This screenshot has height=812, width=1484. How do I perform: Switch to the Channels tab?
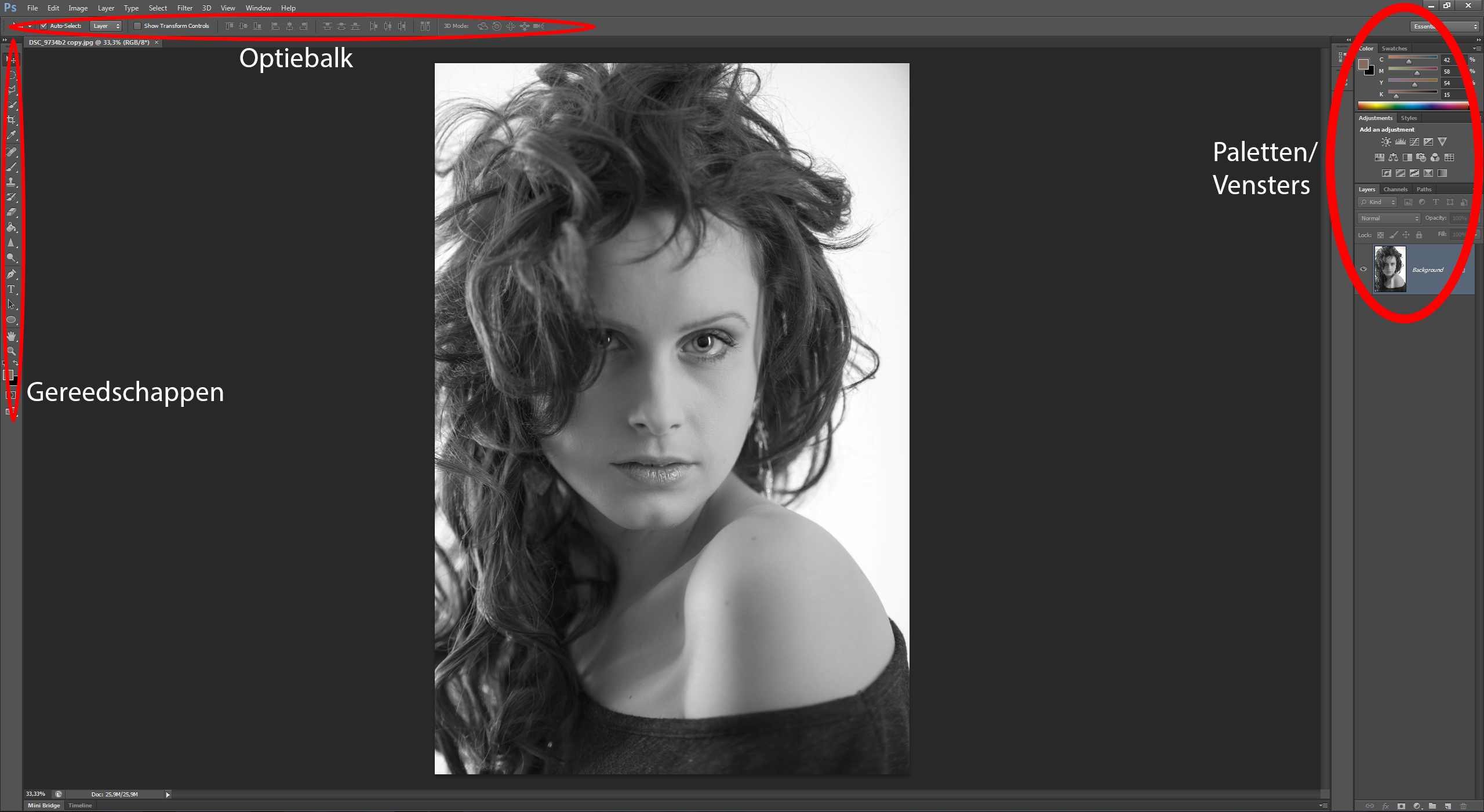[x=1395, y=190]
